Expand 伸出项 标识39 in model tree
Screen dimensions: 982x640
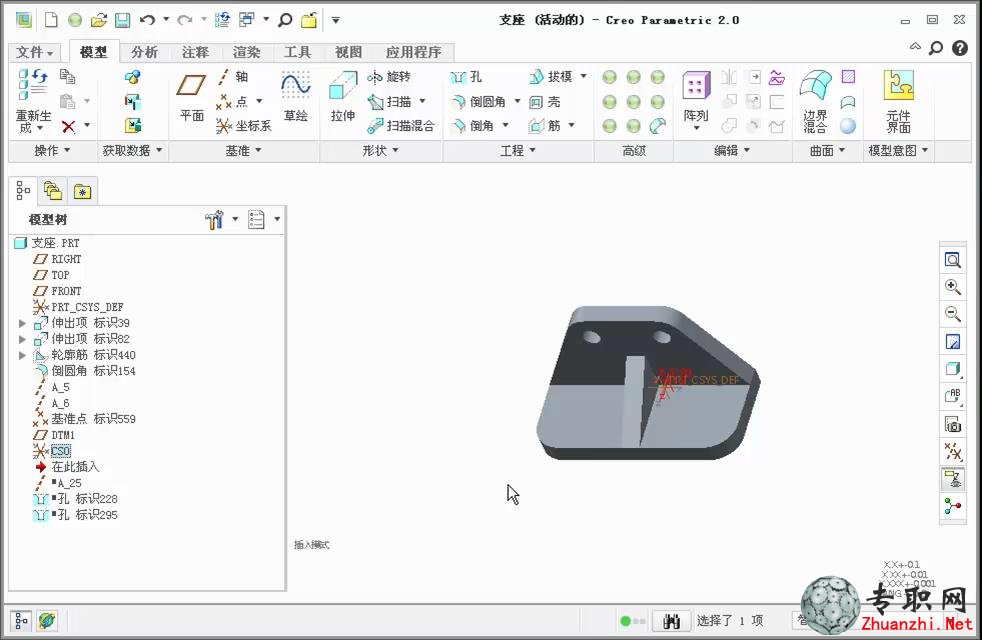click(23, 323)
